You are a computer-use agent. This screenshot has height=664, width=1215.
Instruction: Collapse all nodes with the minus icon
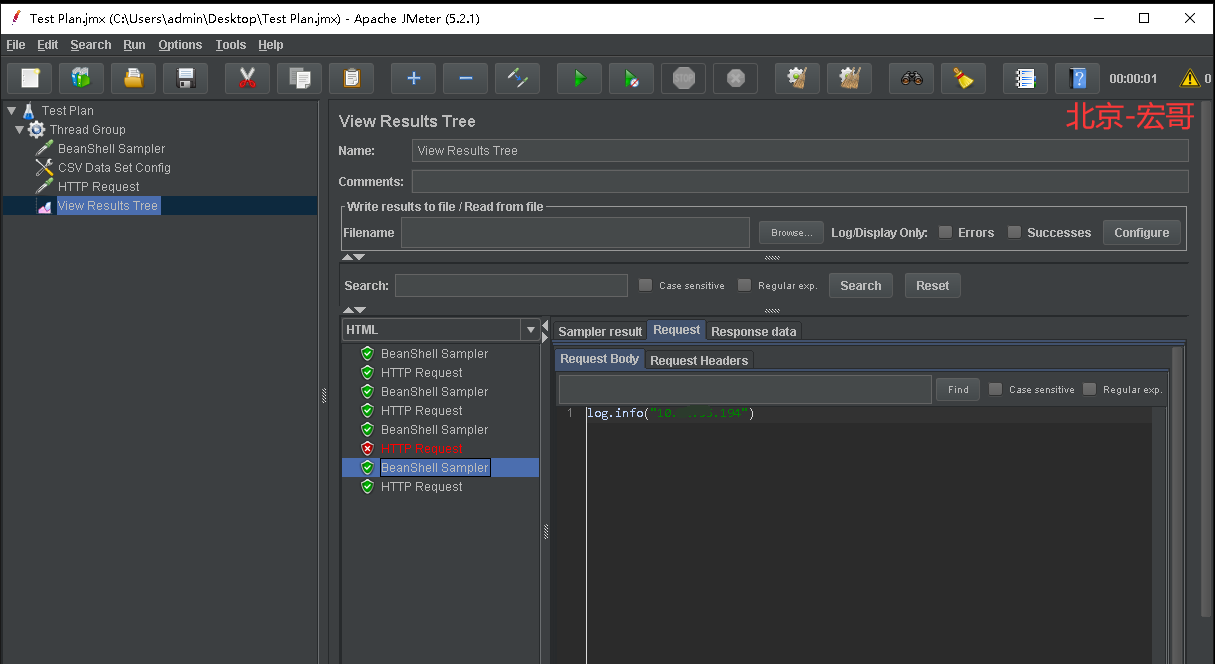[466, 78]
